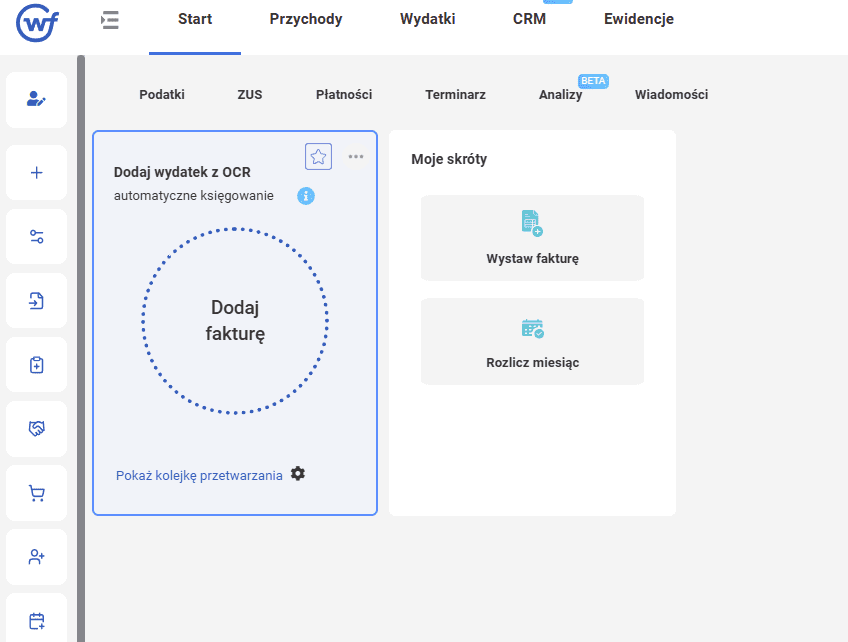848x642 pixels.
Task: Click the Dodaj fakturę dotted circle area
Action: pos(236,321)
